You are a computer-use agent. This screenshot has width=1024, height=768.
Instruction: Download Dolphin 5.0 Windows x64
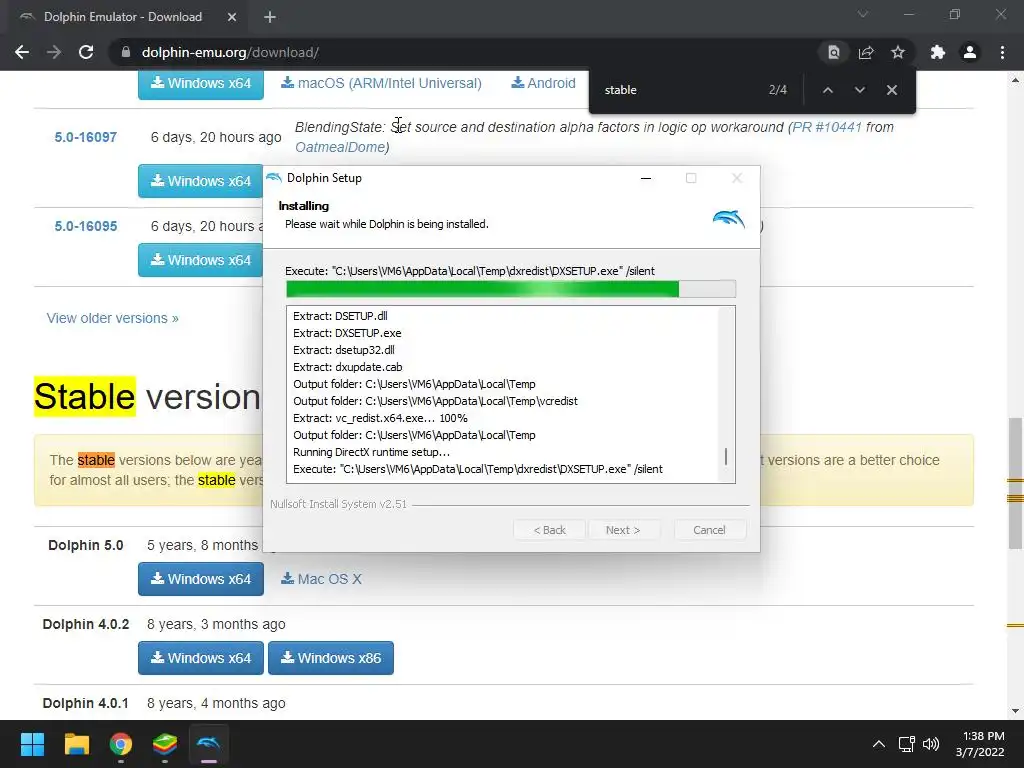(x=200, y=579)
